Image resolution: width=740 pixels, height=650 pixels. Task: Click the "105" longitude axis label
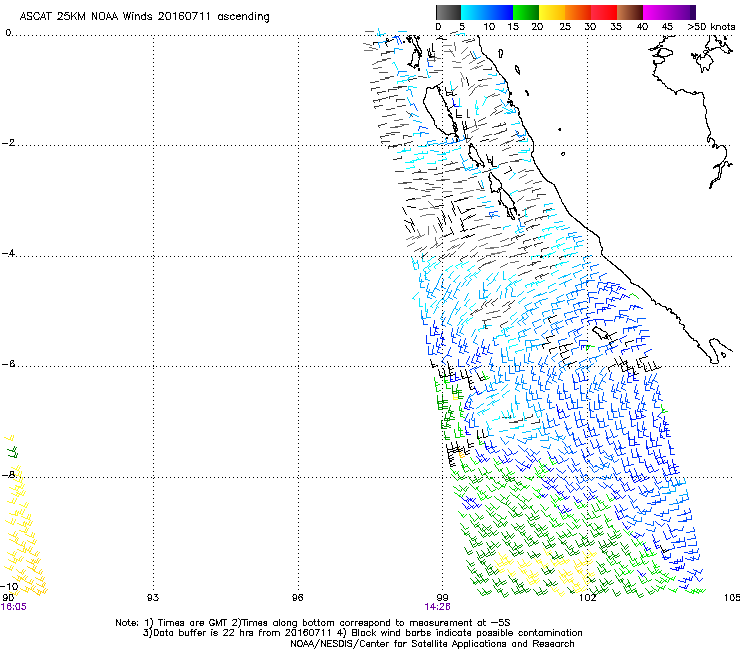[732, 598]
